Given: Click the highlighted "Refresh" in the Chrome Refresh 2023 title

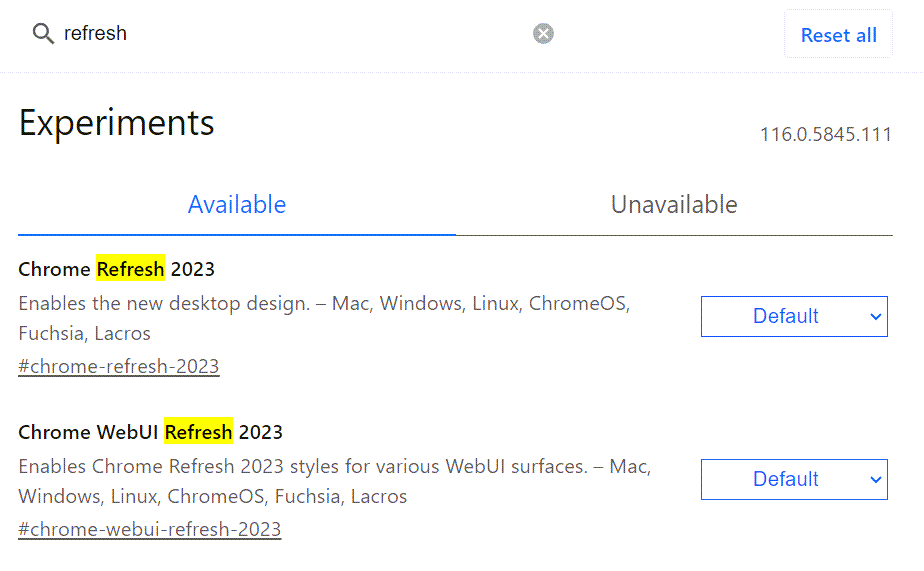Looking at the screenshot, I should pyautogui.click(x=130, y=269).
